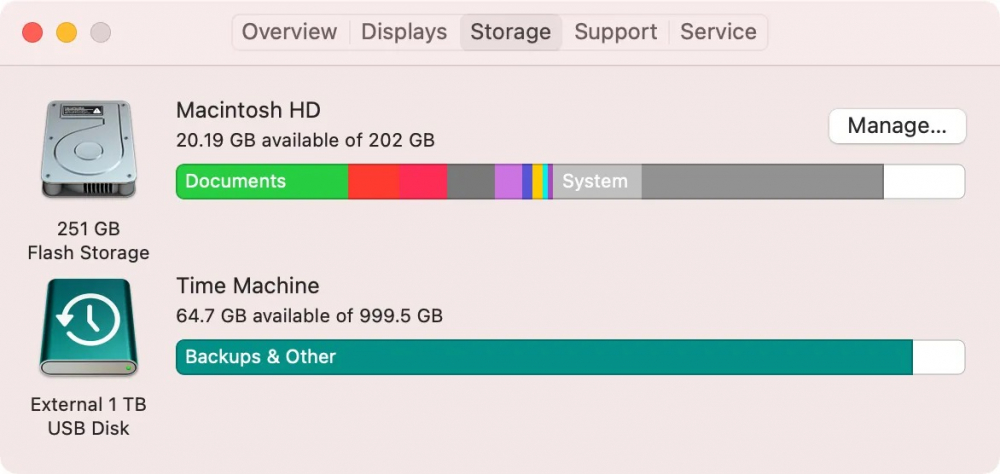The width and height of the screenshot is (1000, 474).
Task: Go to the Support tab
Action: 616,32
